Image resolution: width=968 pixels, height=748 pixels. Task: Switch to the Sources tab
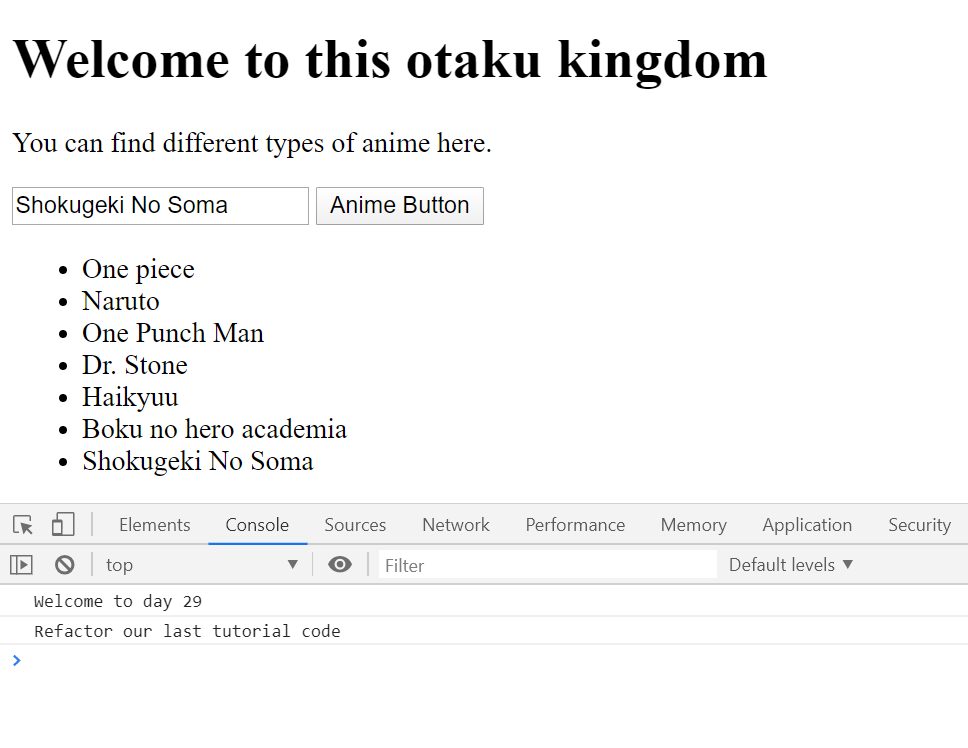pyautogui.click(x=355, y=525)
